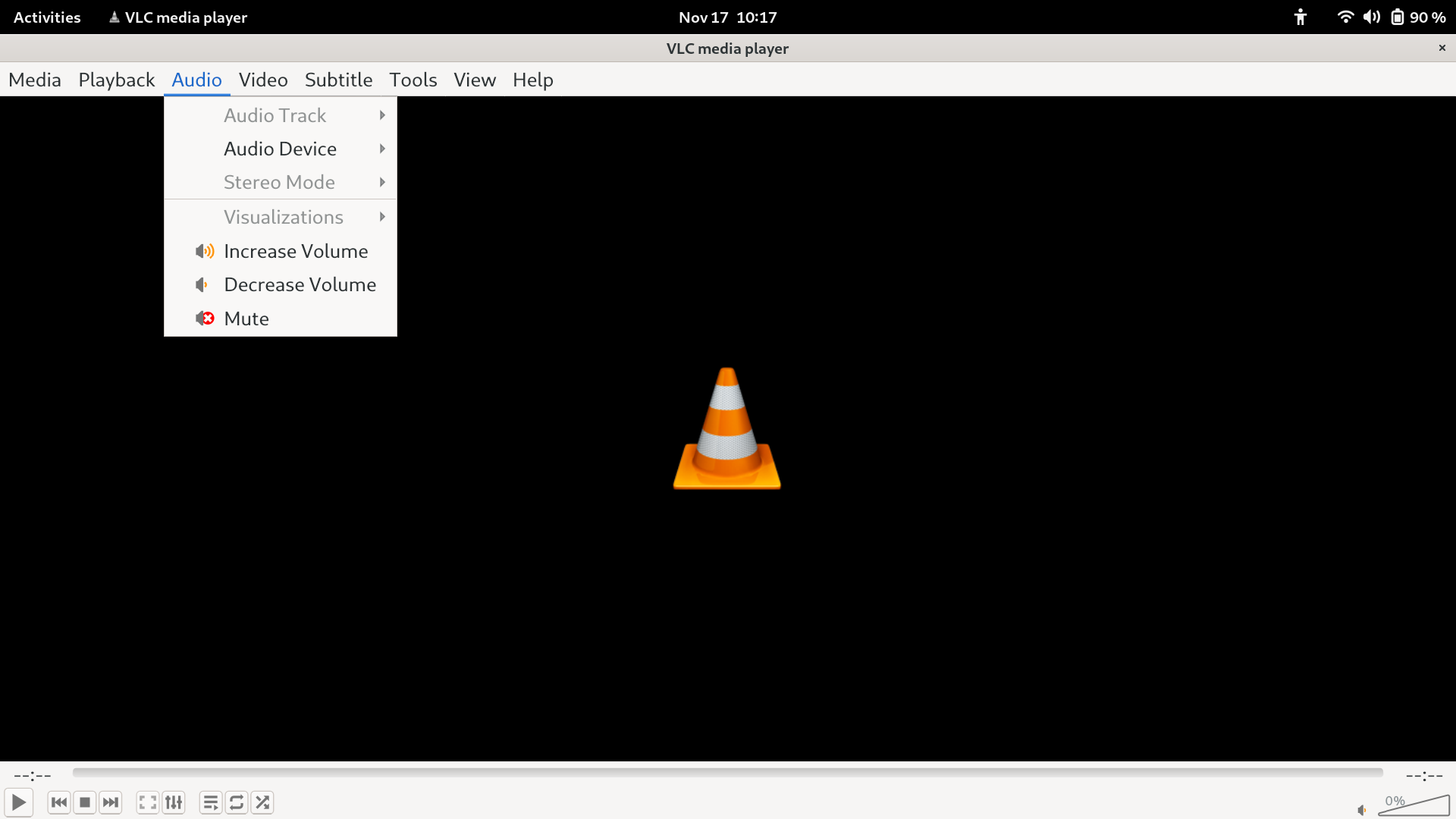Click the seek progress bar
This screenshot has height=819, width=1456.
(x=728, y=773)
